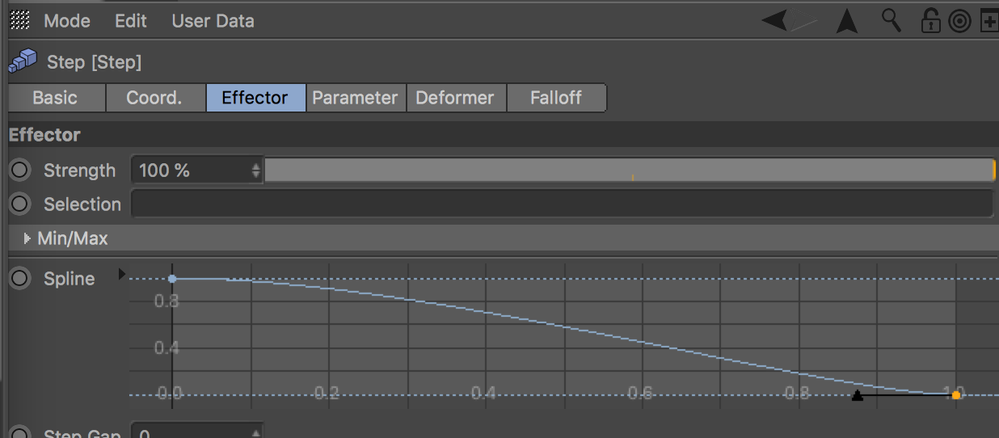This screenshot has width=999, height=438.
Task: Toggle the Strength animation circle
Action: 20,170
